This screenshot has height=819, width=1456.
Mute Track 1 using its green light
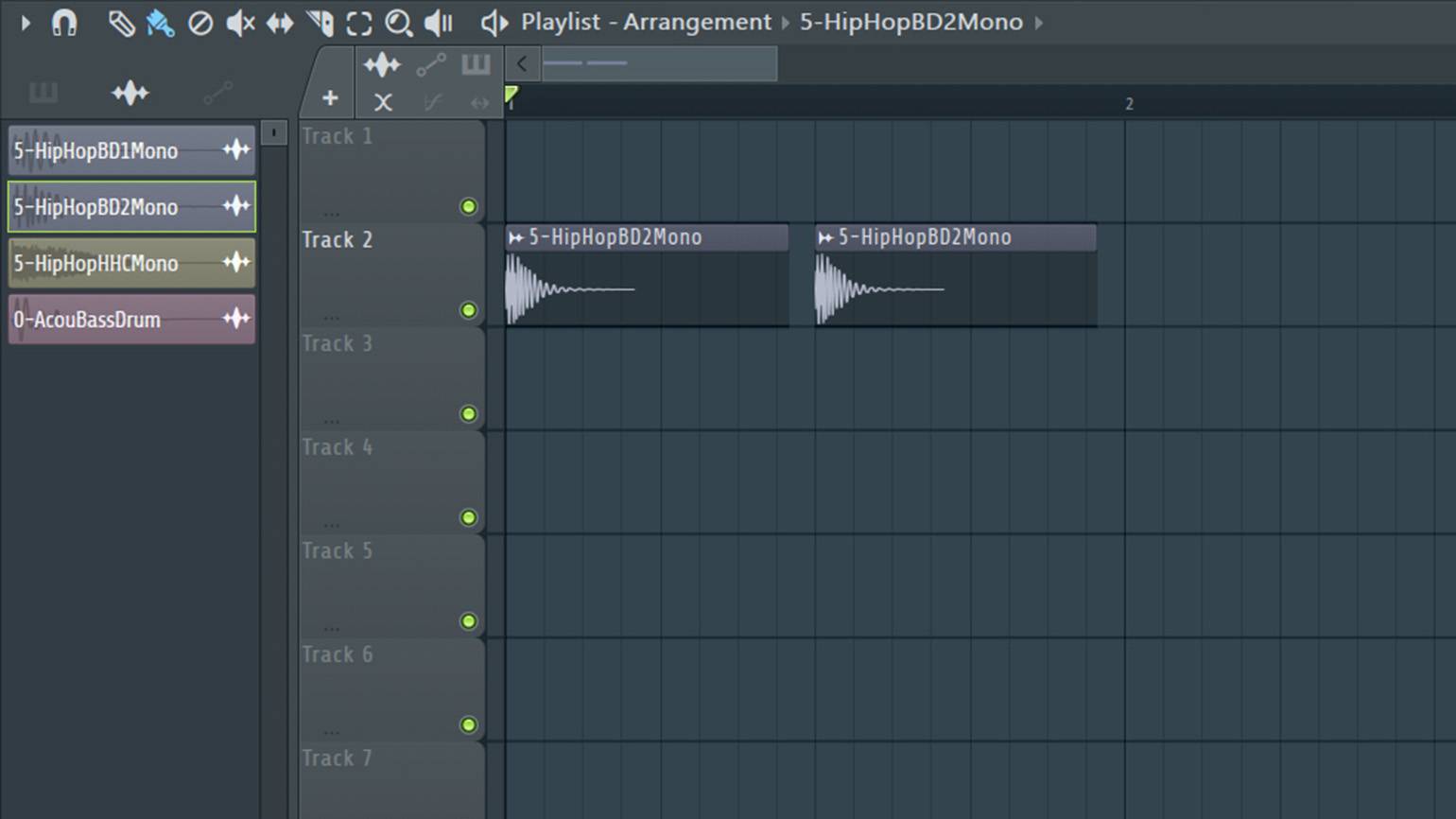(x=468, y=206)
